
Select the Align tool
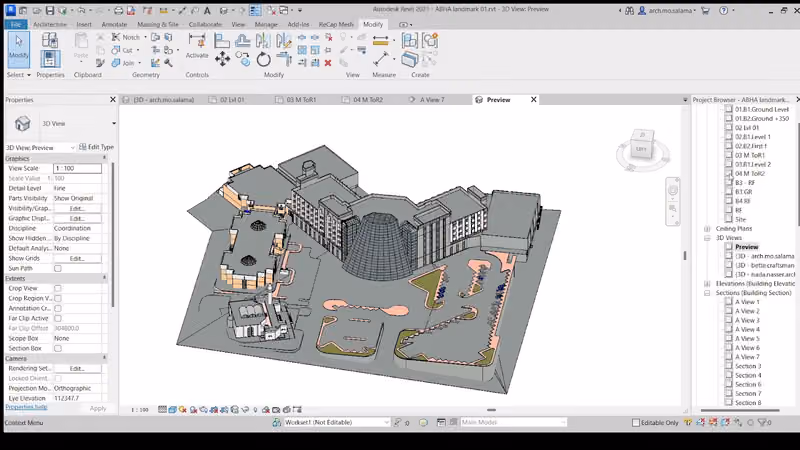[221, 40]
